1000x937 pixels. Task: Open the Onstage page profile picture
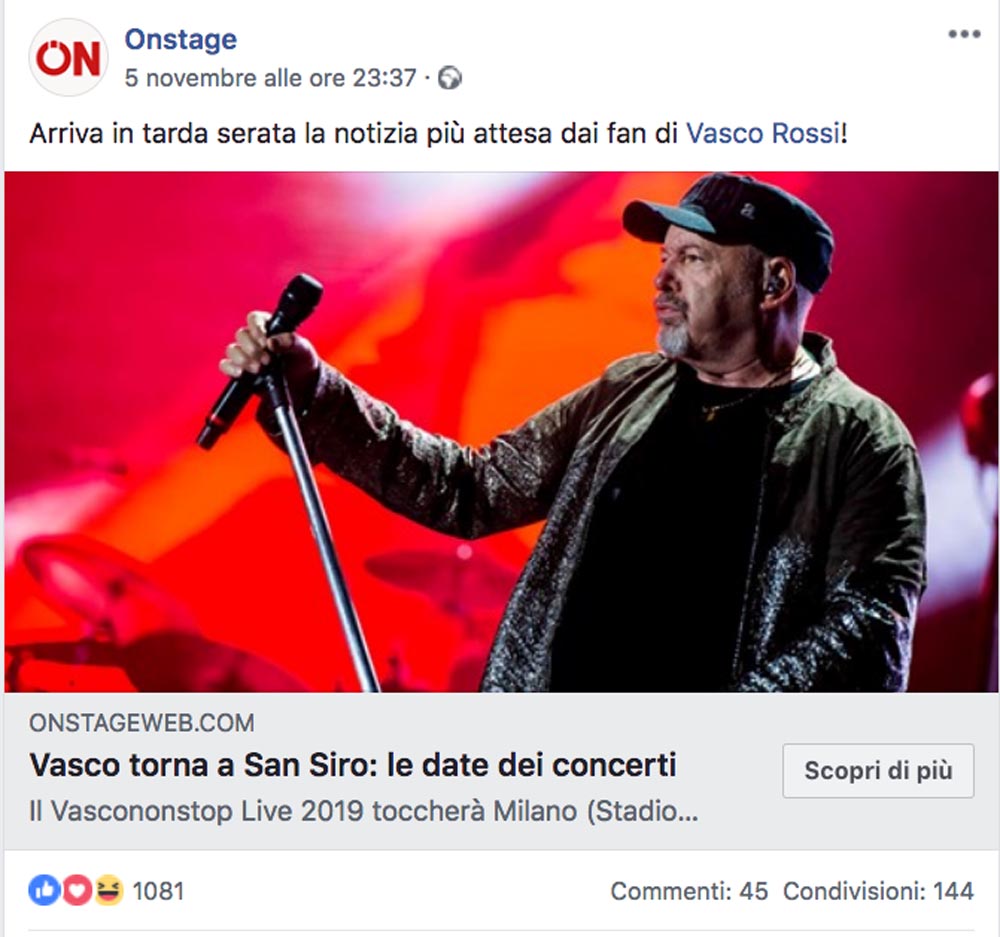[x=68, y=57]
